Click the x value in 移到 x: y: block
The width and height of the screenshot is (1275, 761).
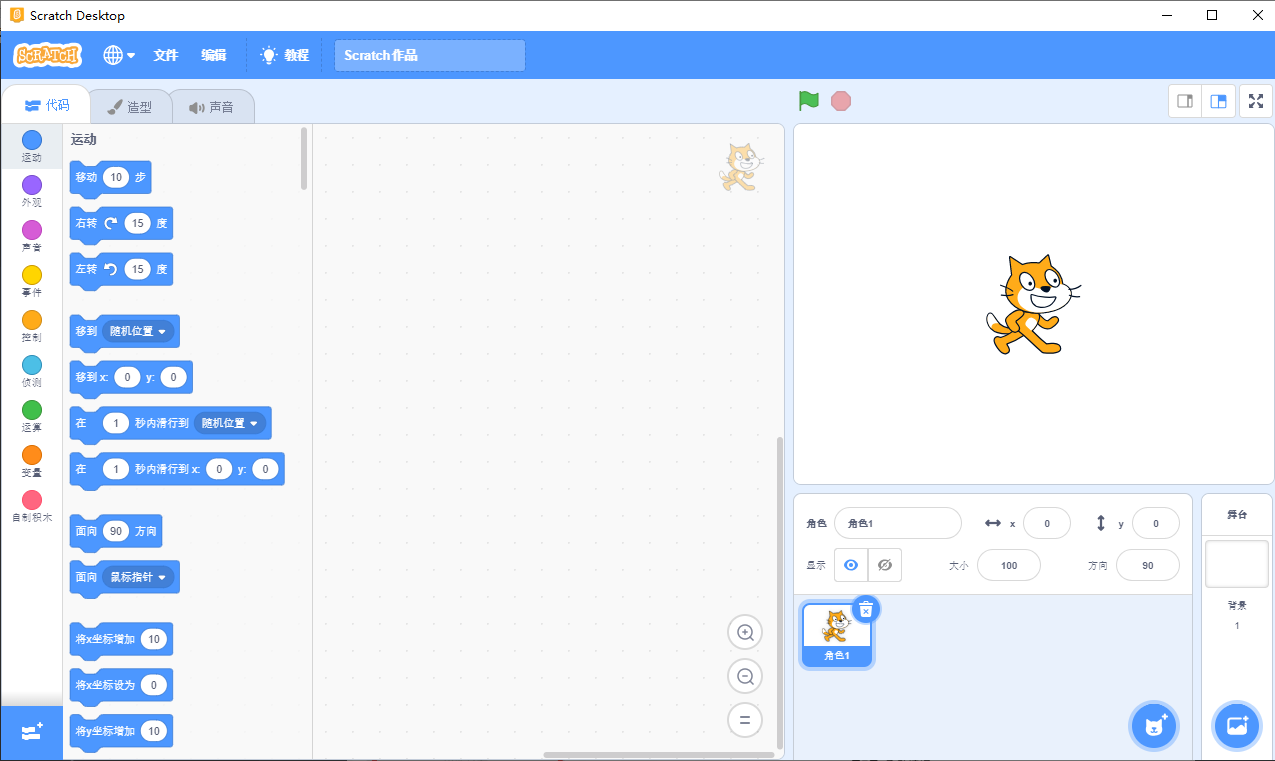coord(127,377)
